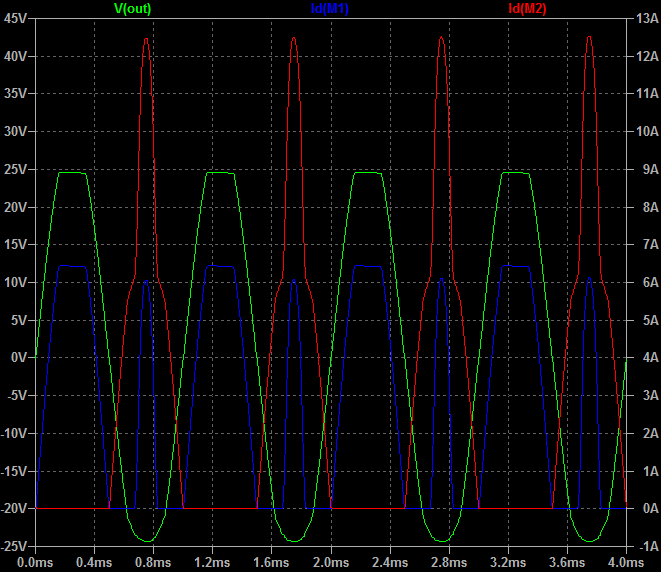Viewport: 661px width, 572px height.
Task: Click the 5V left axis label
Action: 19,320
